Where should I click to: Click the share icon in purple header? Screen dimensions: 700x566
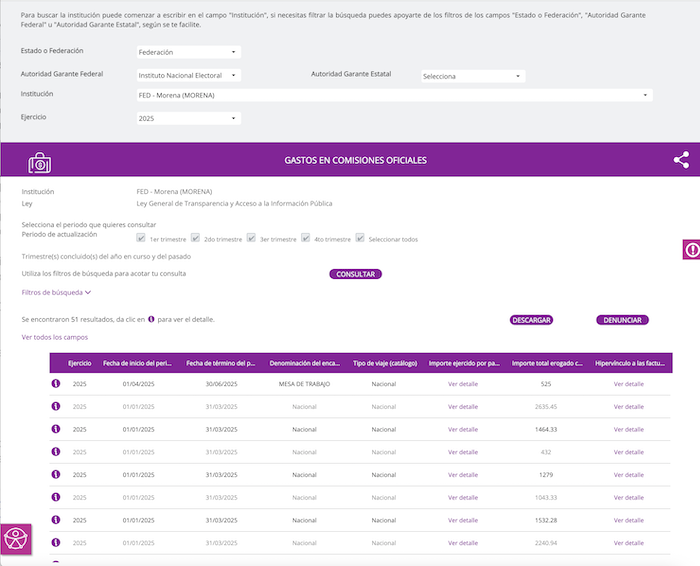coord(681,160)
